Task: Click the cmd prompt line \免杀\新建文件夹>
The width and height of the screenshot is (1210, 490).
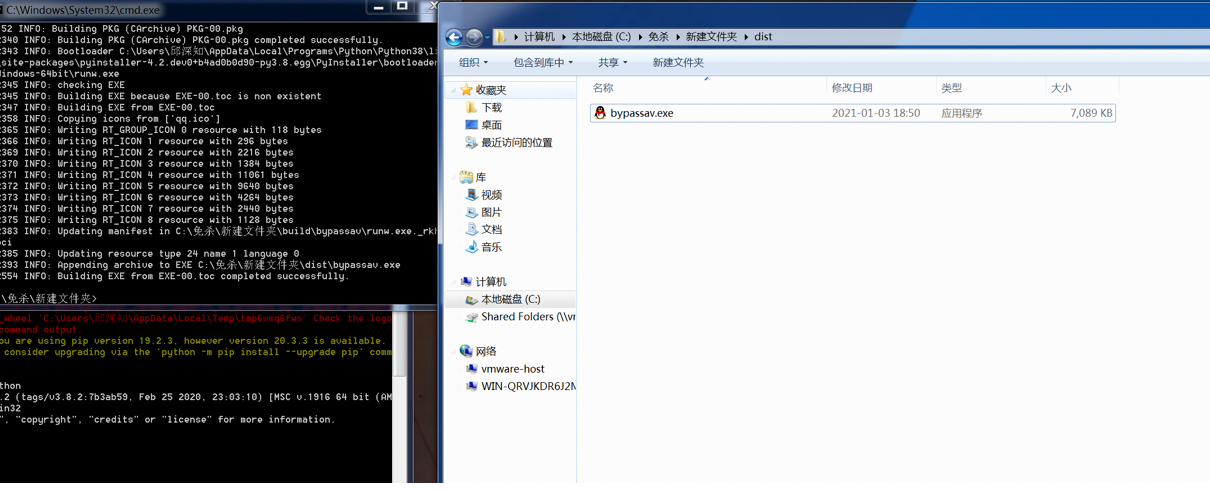Action: coord(49,298)
